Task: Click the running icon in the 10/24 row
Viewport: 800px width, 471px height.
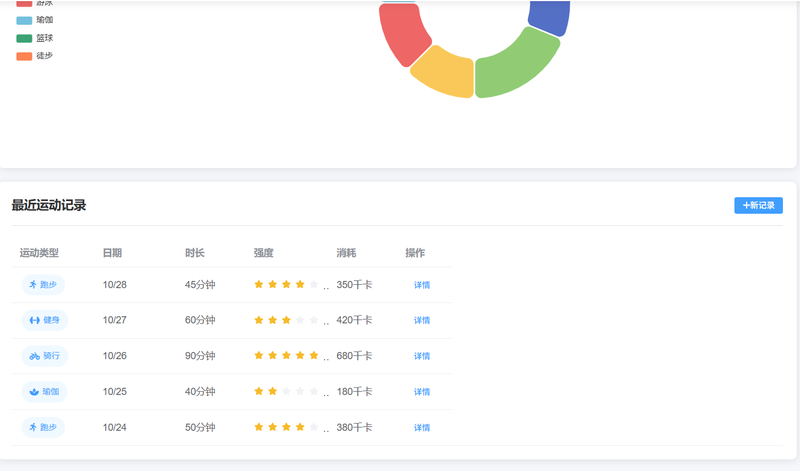Action: [x=33, y=427]
